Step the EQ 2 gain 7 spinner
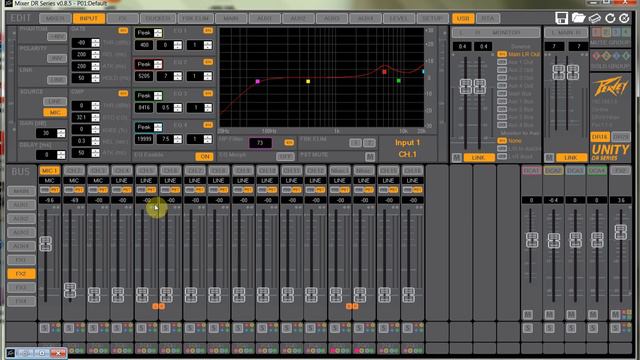Image resolution: width=640 pixels, height=360 pixels. pos(178,76)
